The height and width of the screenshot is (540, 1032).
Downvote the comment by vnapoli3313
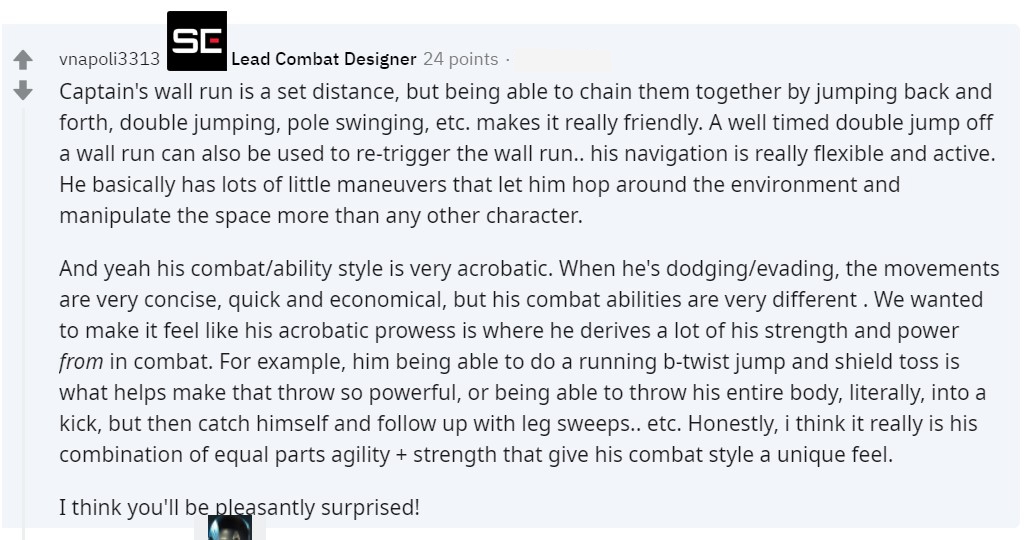coord(23,90)
